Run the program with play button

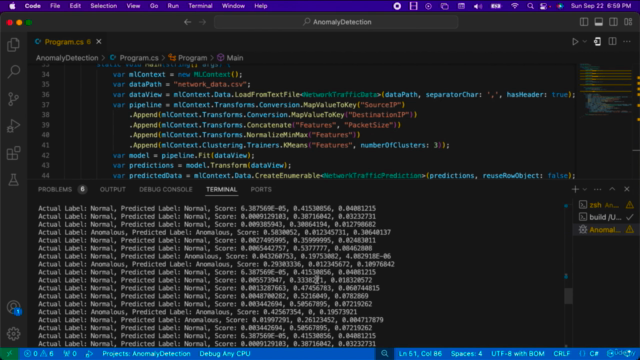(575, 42)
